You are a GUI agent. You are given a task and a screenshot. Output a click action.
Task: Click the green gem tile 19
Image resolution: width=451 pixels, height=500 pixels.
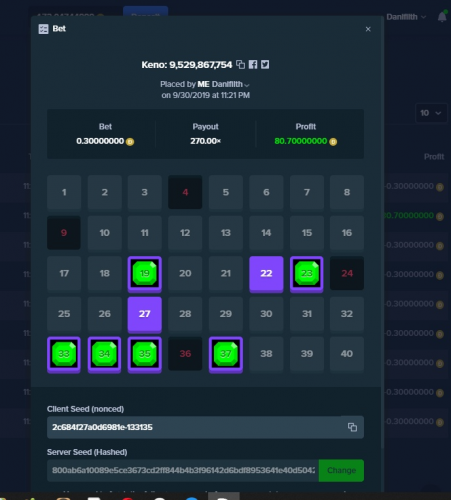point(145,274)
